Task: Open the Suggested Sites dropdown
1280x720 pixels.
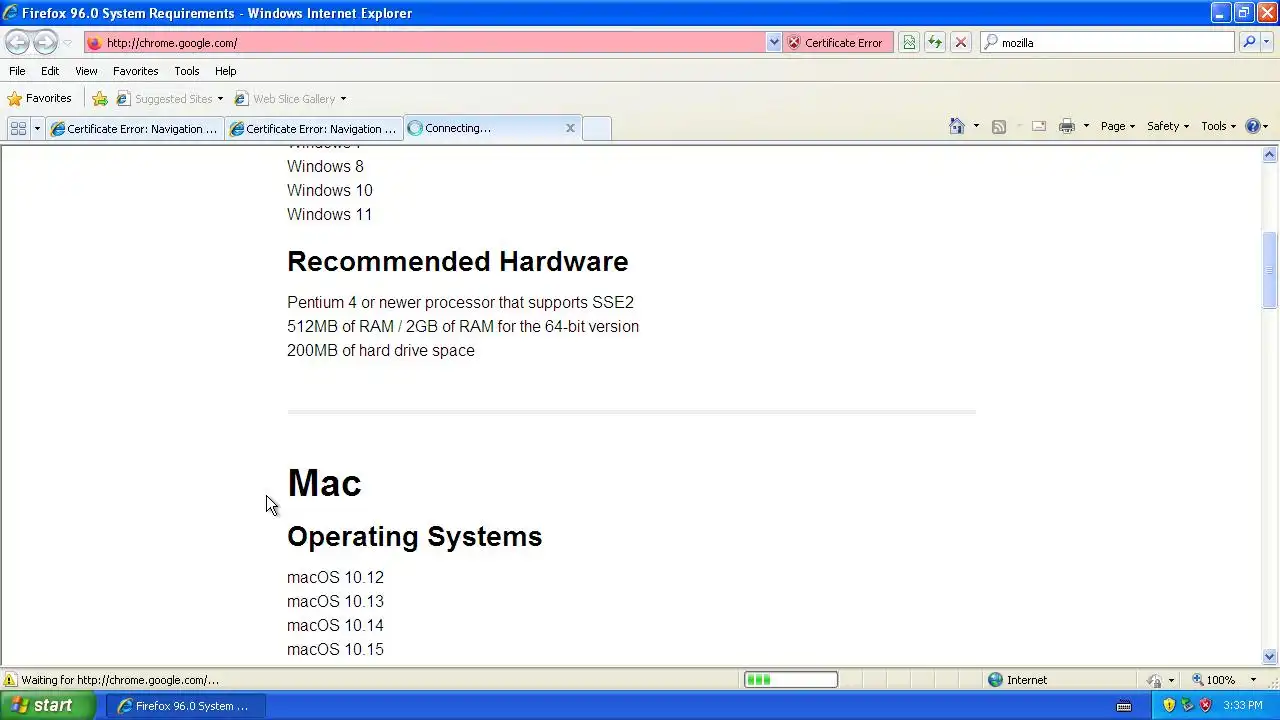Action: click(x=170, y=99)
